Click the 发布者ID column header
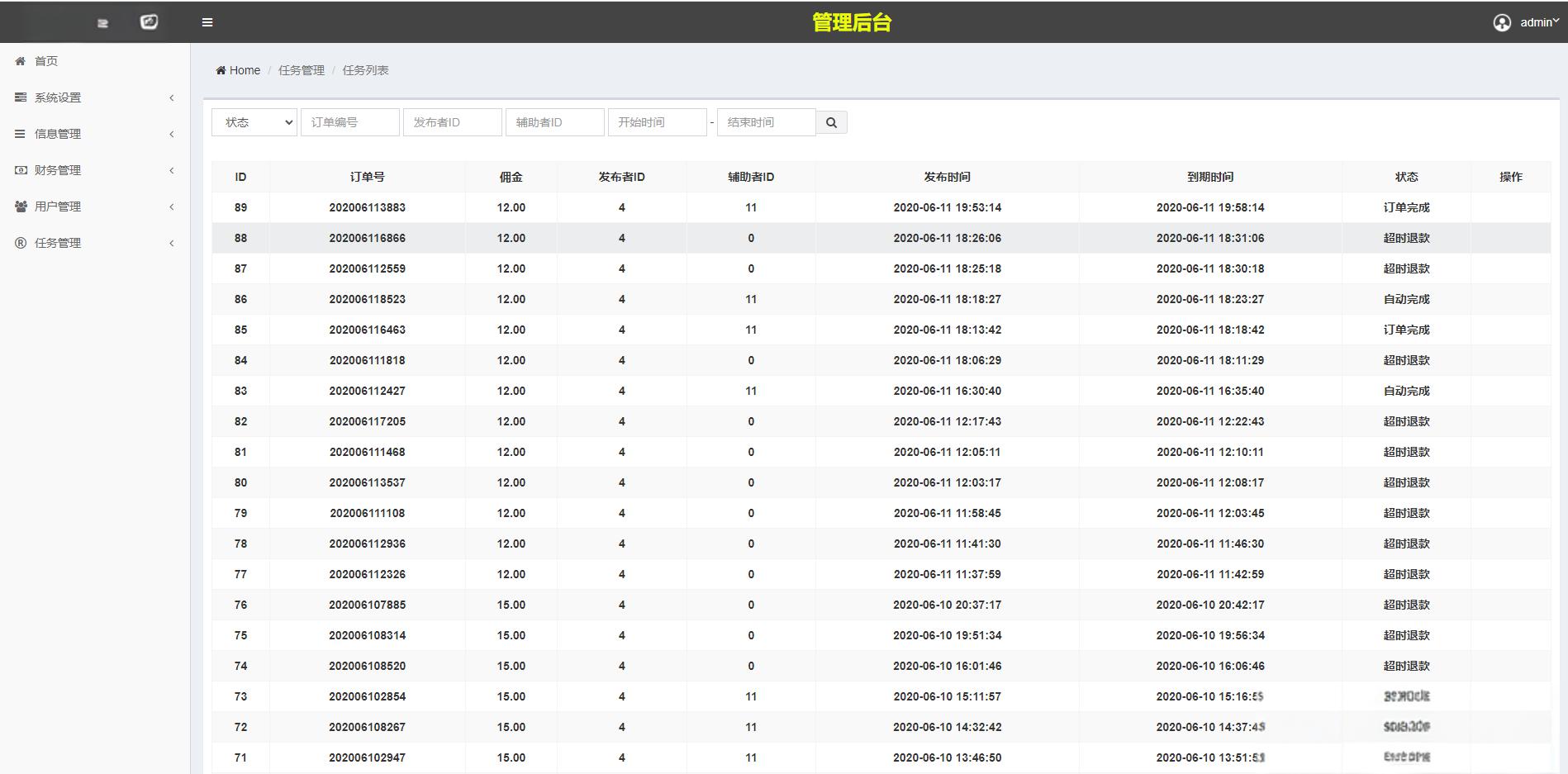1568x774 pixels. click(x=622, y=177)
